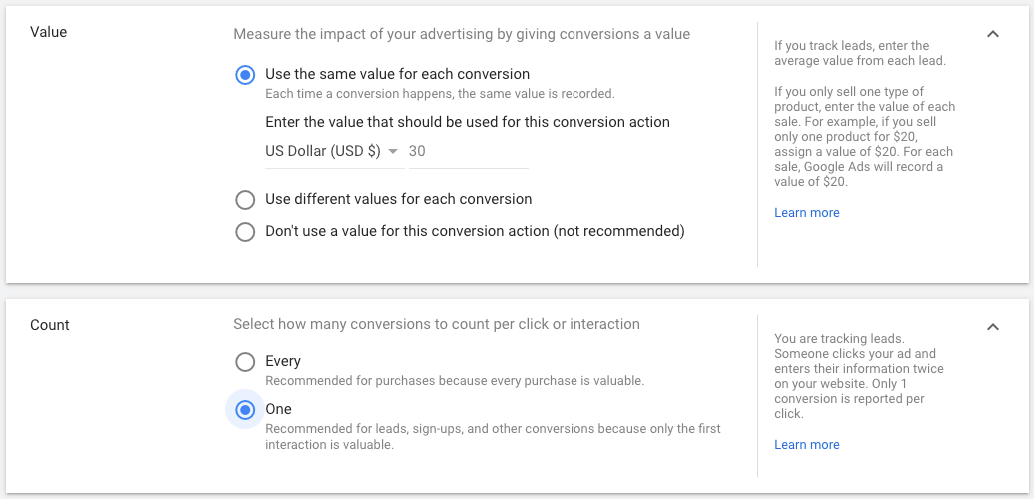Image resolution: width=1034 pixels, height=499 pixels.
Task: Collapse the Value section chevron
Action: [x=992, y=34]
